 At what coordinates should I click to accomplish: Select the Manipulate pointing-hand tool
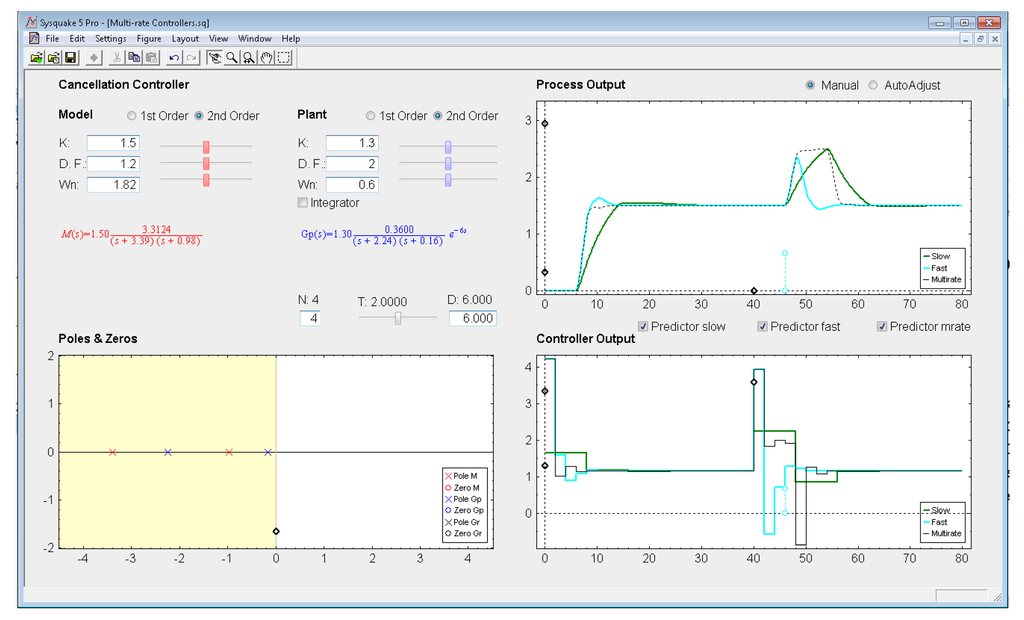(215, 58)
